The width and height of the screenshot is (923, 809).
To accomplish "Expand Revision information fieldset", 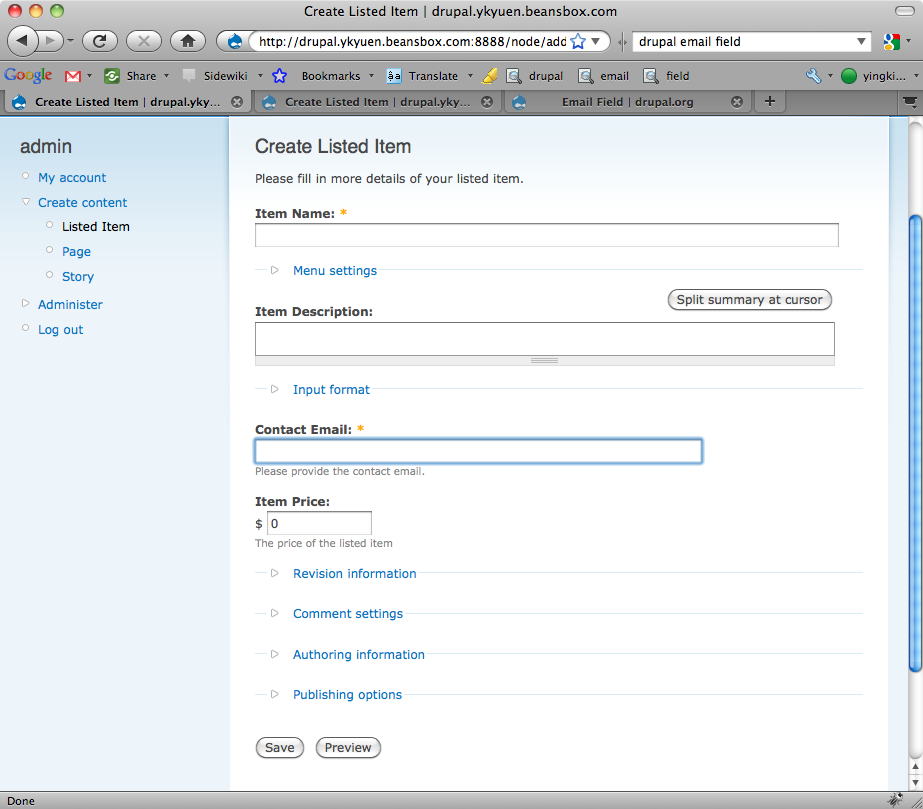I will 354,574.
